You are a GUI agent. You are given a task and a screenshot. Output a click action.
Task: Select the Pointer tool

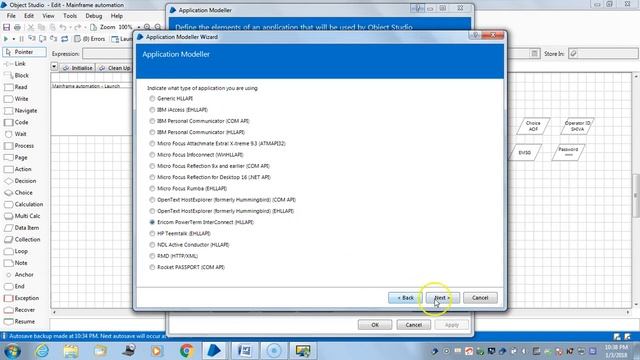(x=24, y=52)
